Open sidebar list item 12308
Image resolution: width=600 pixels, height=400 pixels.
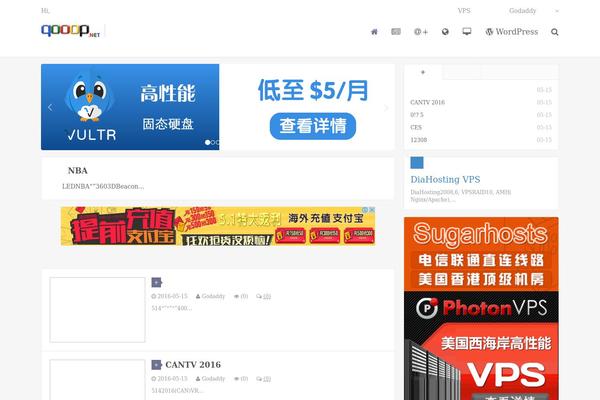point(419,140)
